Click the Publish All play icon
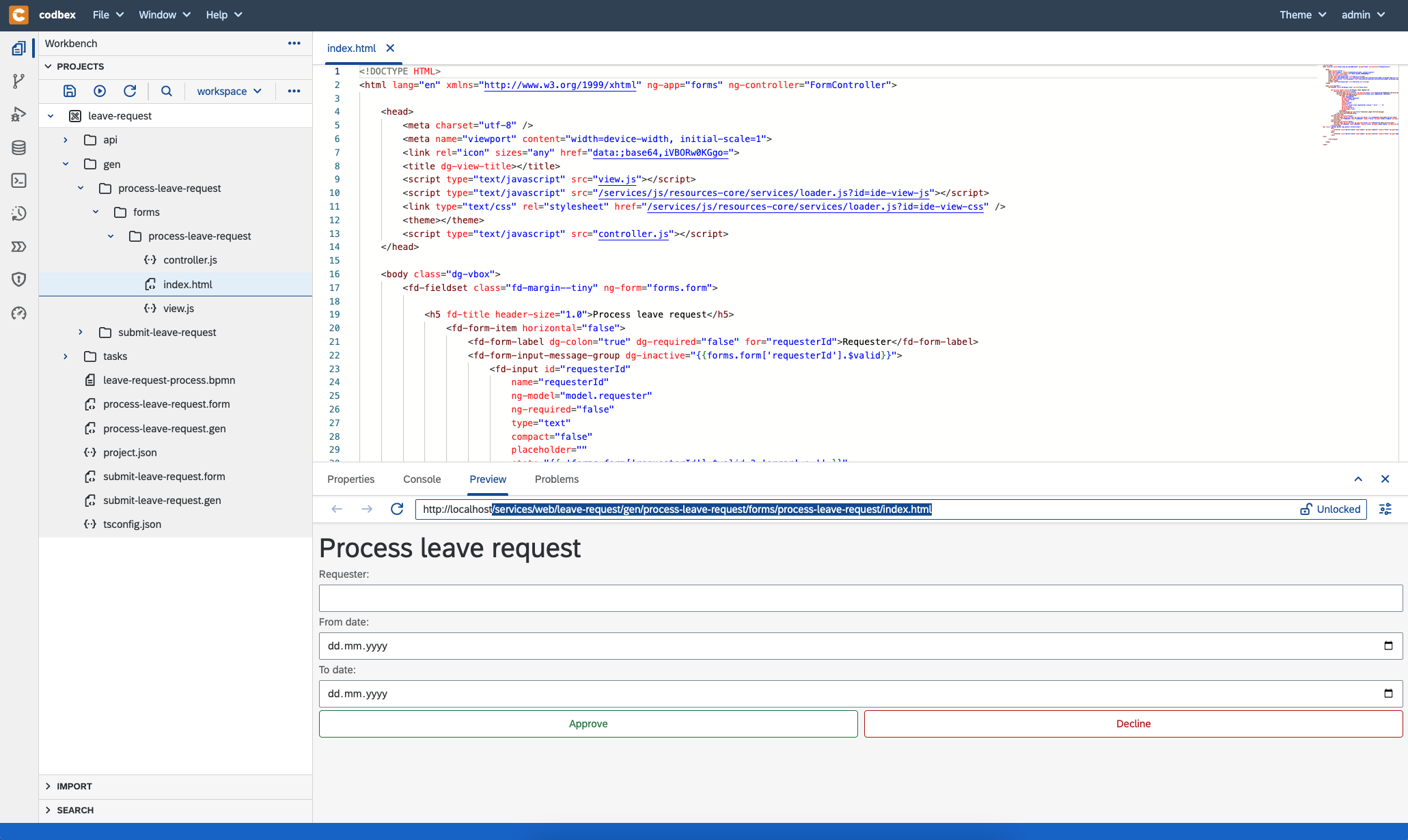 click(100, 91)
